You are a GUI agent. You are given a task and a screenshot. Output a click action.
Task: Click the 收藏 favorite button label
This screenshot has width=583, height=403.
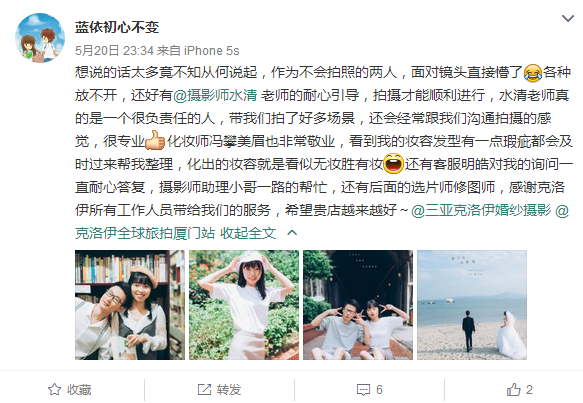tap(79, 390)
